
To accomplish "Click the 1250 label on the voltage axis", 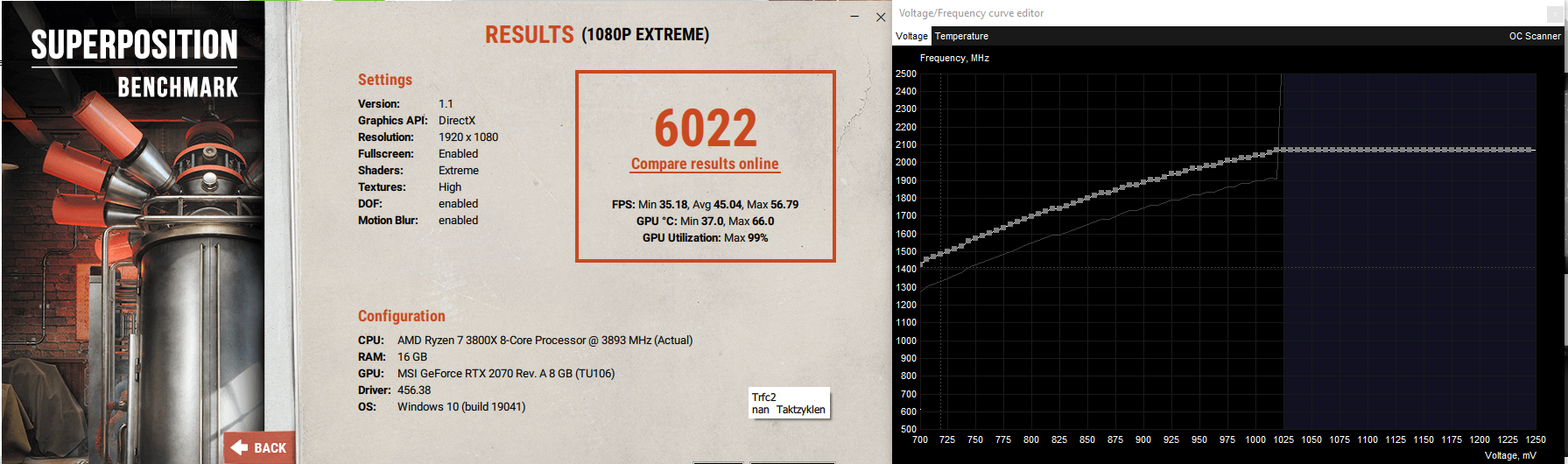I will (x=1536, y=439).
